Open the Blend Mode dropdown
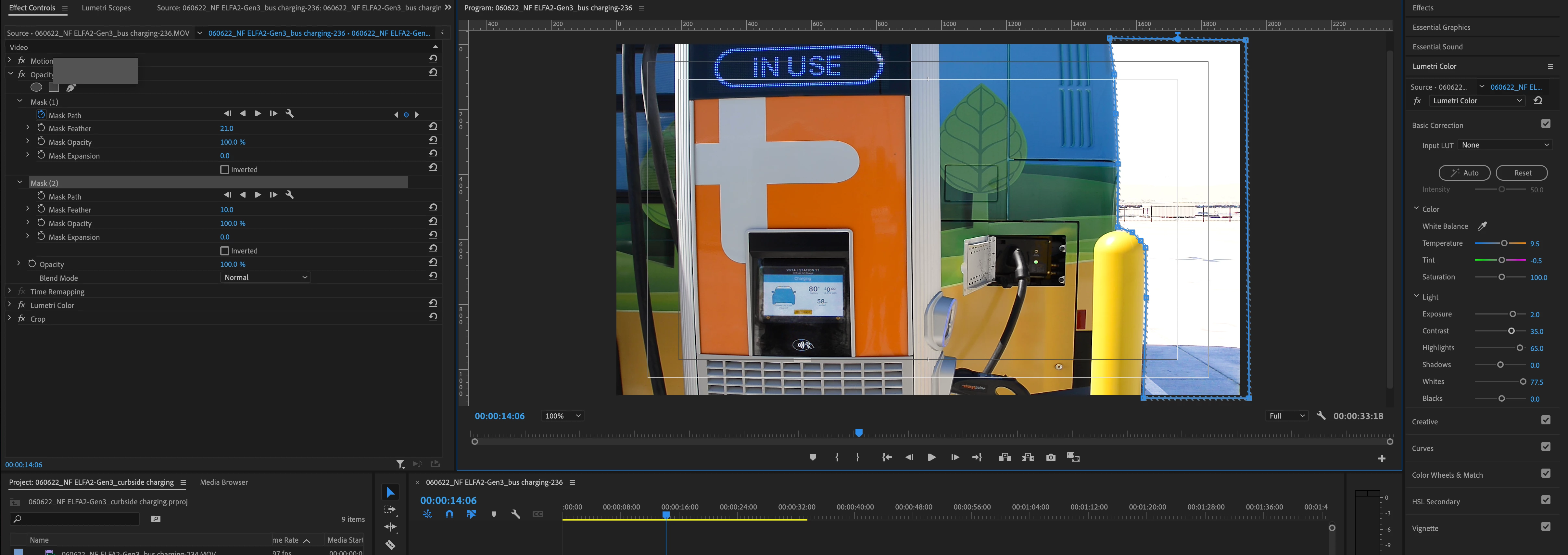This screenshot has height=555, width=1568. 265,278
